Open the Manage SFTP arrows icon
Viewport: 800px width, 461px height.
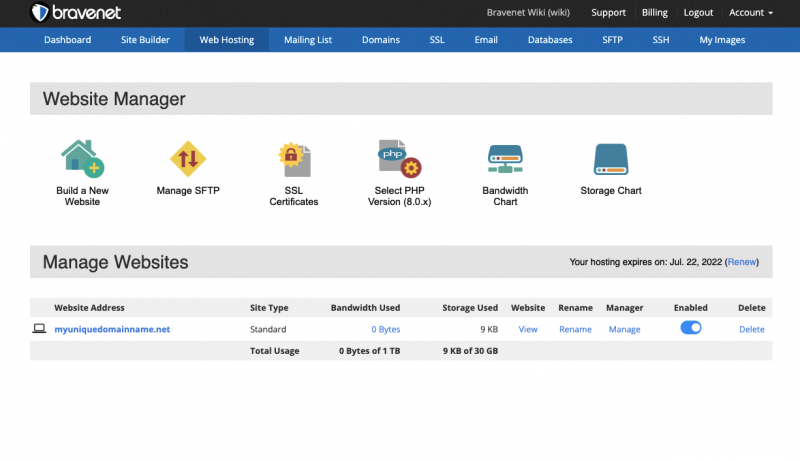[188, 159]
